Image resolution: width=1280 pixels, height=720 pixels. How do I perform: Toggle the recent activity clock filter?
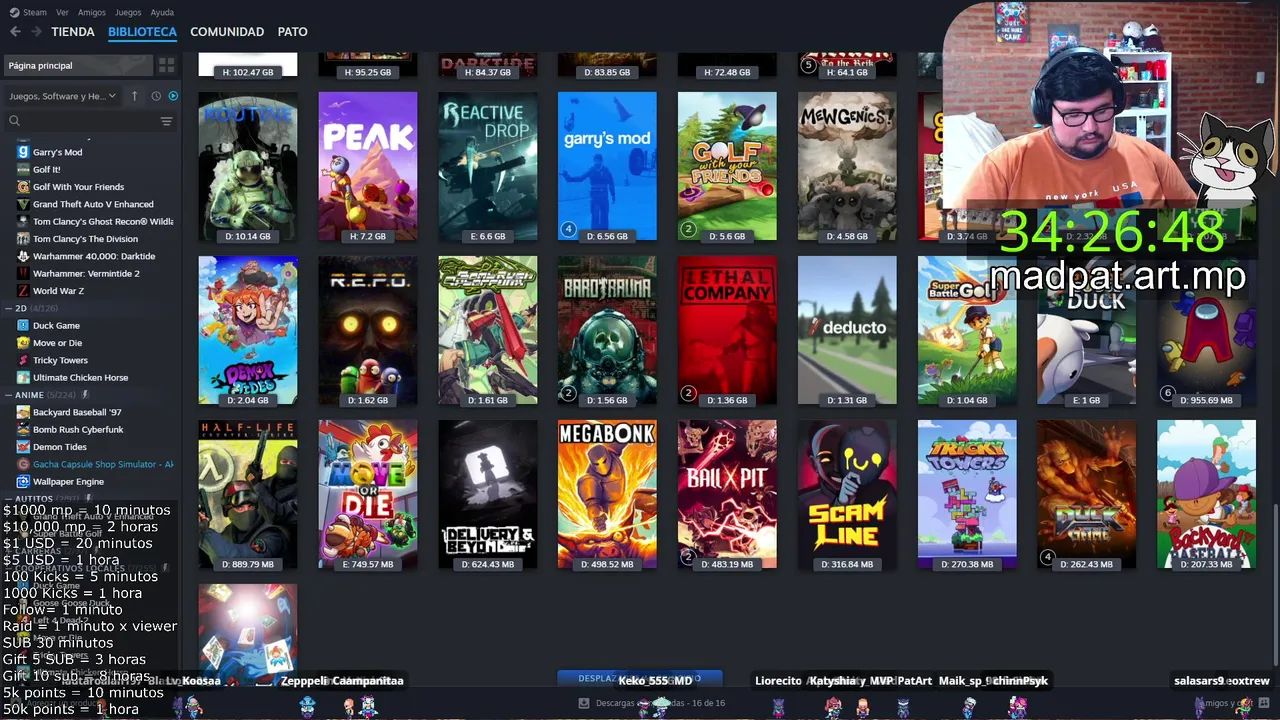click(156, 96)
